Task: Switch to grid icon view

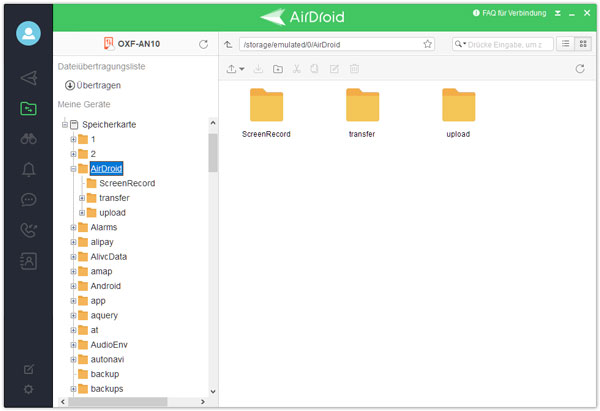Action: [583, 44]
